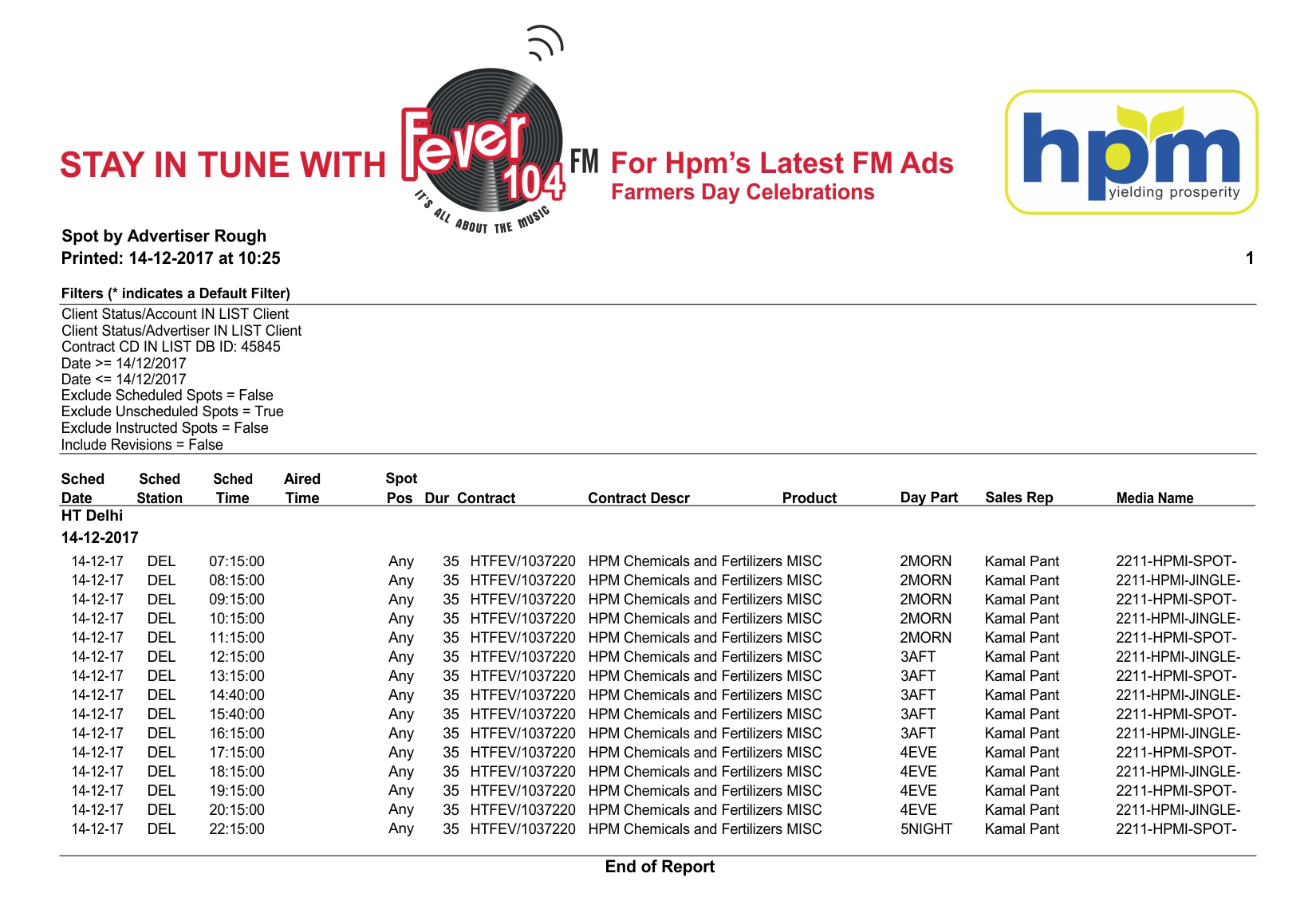Click the Aired Time column header
The width and height of the screenshot is (1316, 897).
point(302,488)
